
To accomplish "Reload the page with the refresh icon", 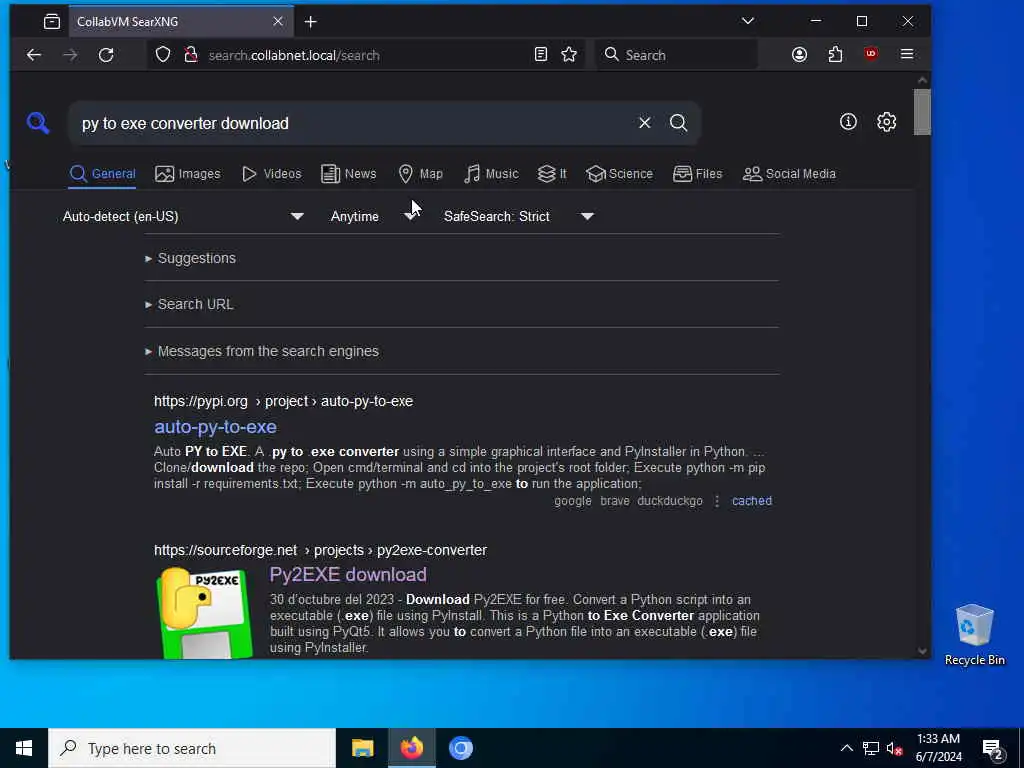I will [106, 55].
